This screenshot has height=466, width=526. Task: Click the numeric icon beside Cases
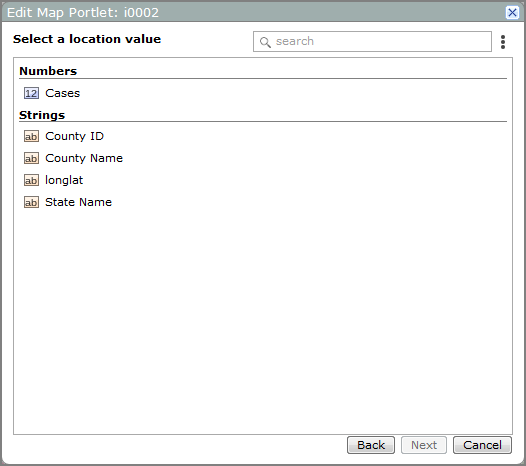[x=31, y=93]
